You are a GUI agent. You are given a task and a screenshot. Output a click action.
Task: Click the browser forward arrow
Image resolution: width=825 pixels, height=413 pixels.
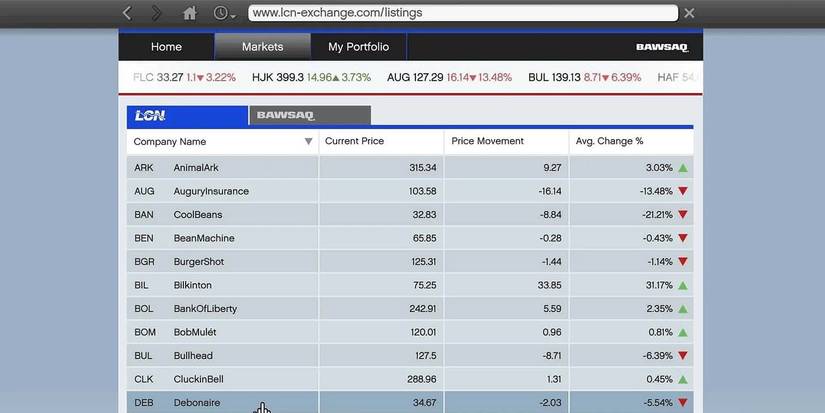pyautogui.click(x=156, y=13)
